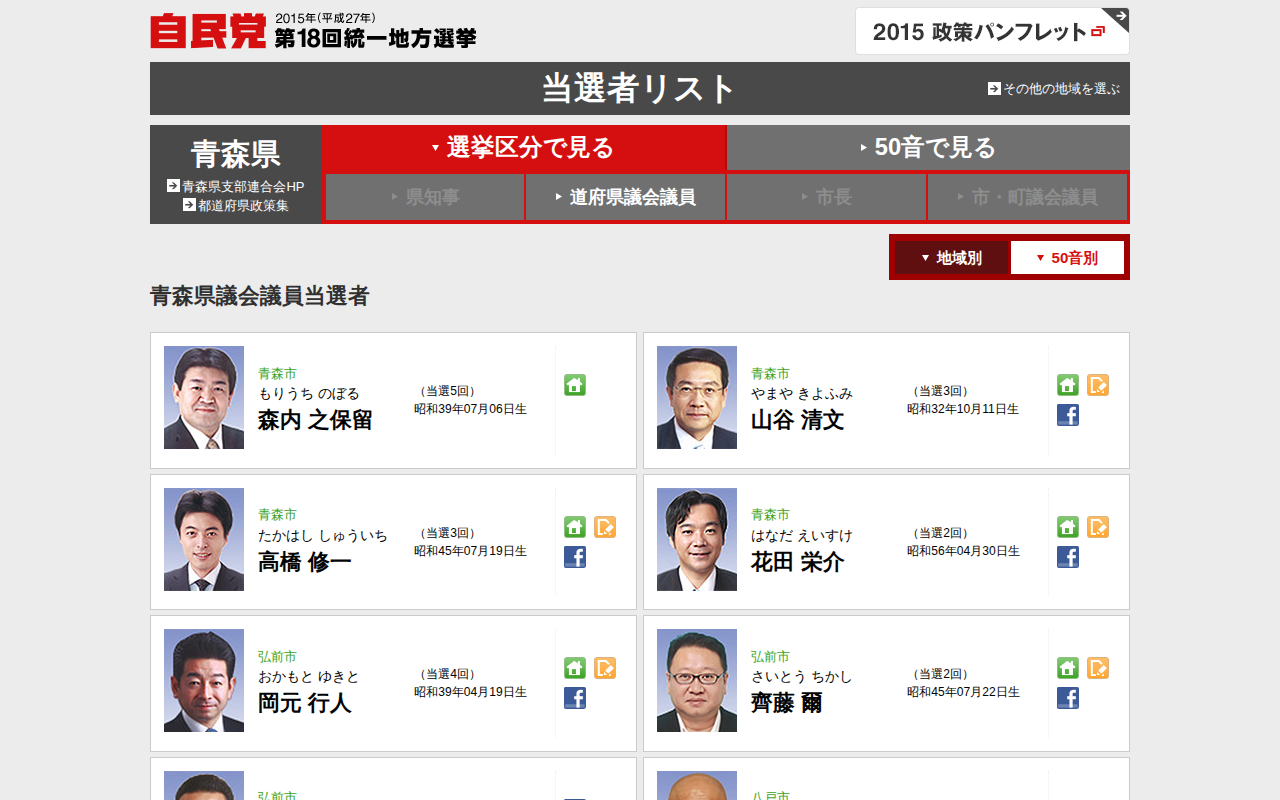Screen dimensions: 1280x800
Task: Click birthdate 昭和32年10月11日生
Action: click(x=963, y=409)
